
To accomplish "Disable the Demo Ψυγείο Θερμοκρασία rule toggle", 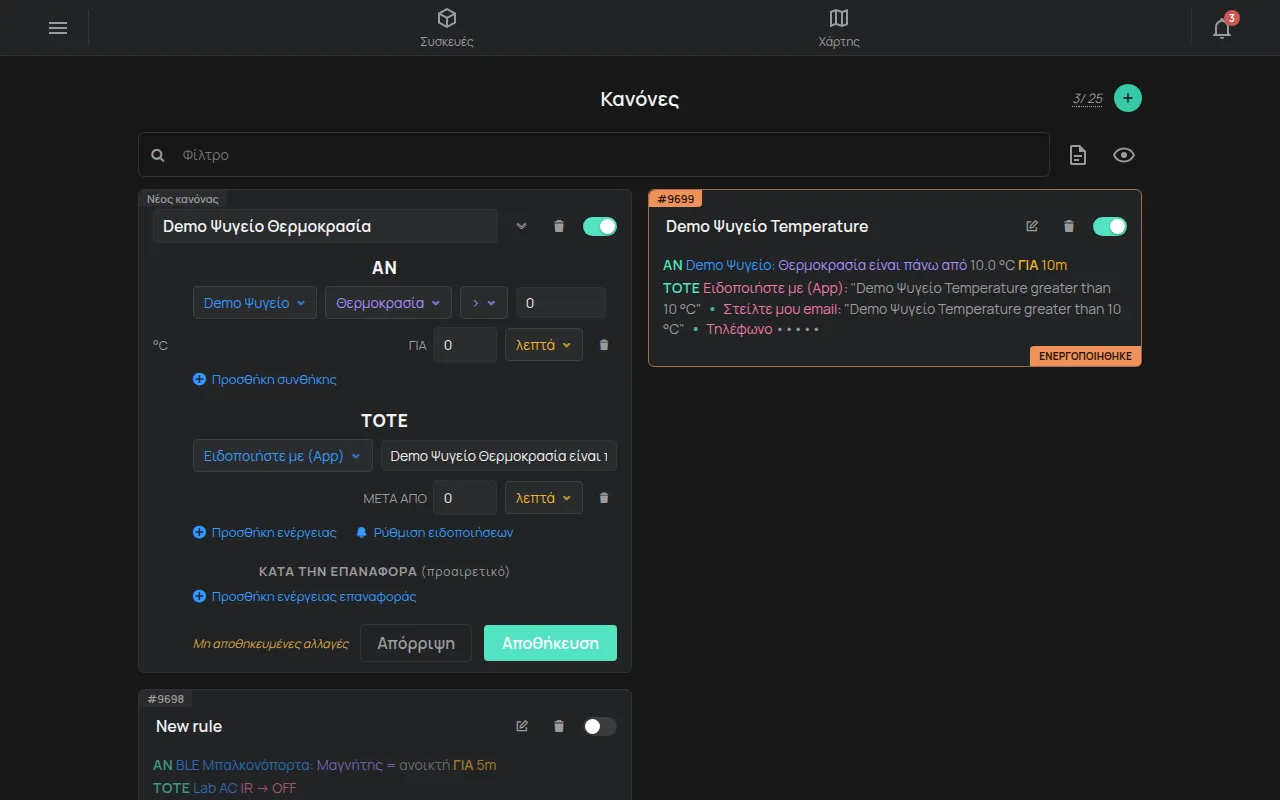I will (x=600, y=226).
